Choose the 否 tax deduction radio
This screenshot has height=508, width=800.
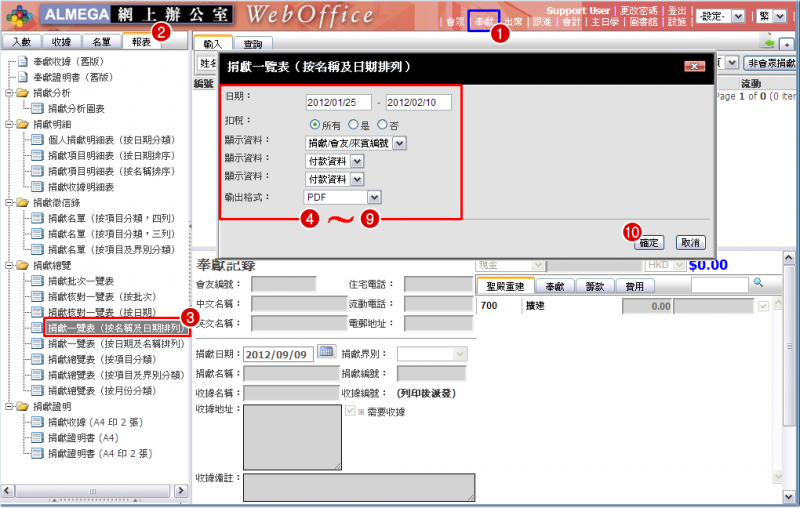(382, 124)
